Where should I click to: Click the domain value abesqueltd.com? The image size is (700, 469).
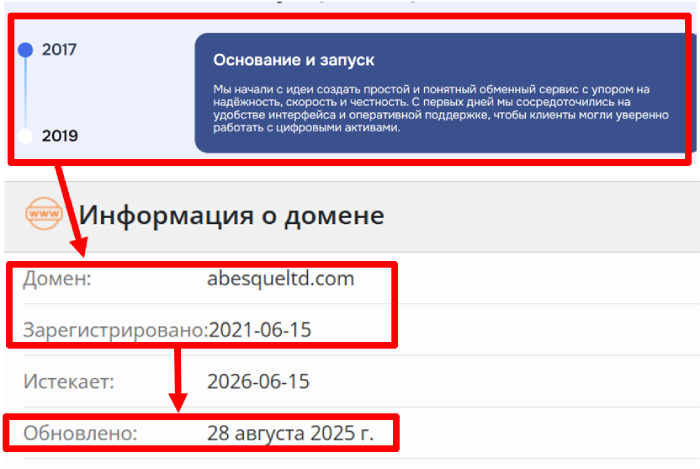[281, 279]
